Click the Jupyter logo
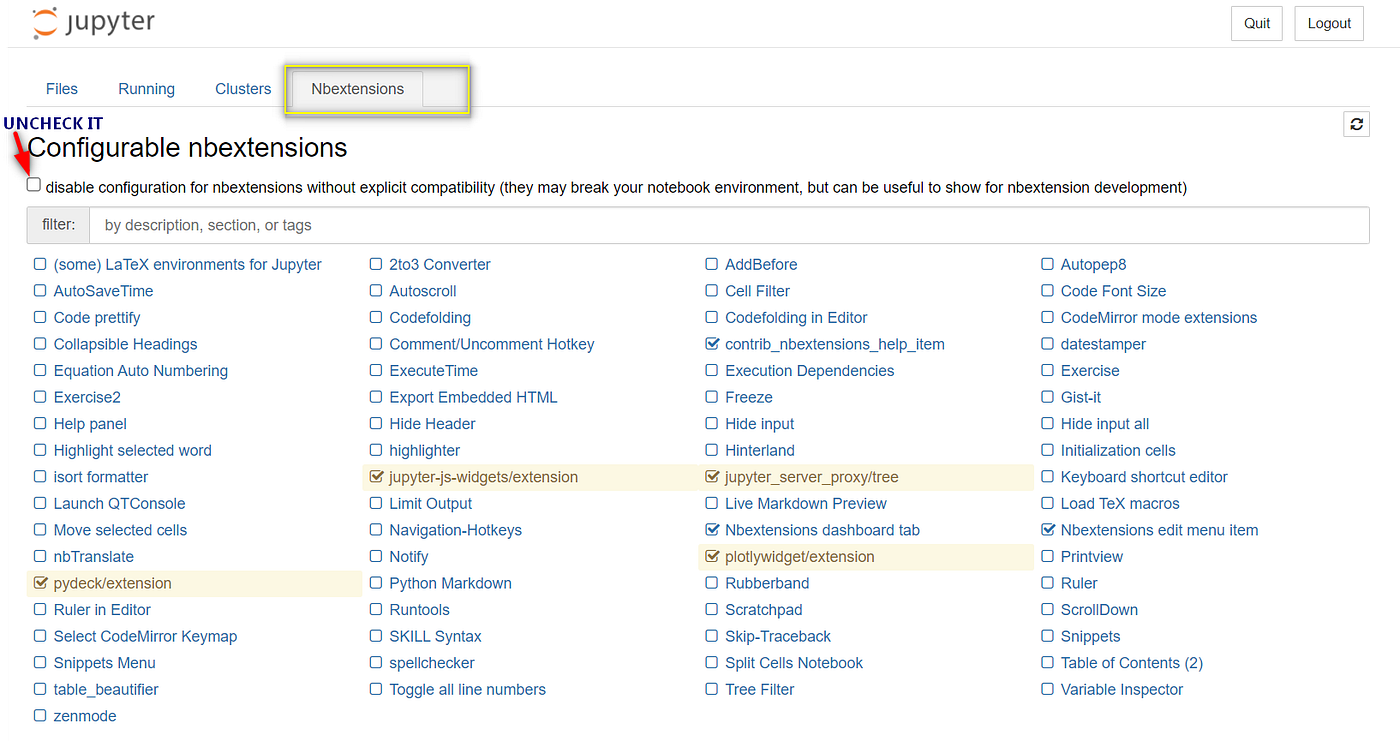Viewport: 1400px width, 741px height. pos(92,22)
